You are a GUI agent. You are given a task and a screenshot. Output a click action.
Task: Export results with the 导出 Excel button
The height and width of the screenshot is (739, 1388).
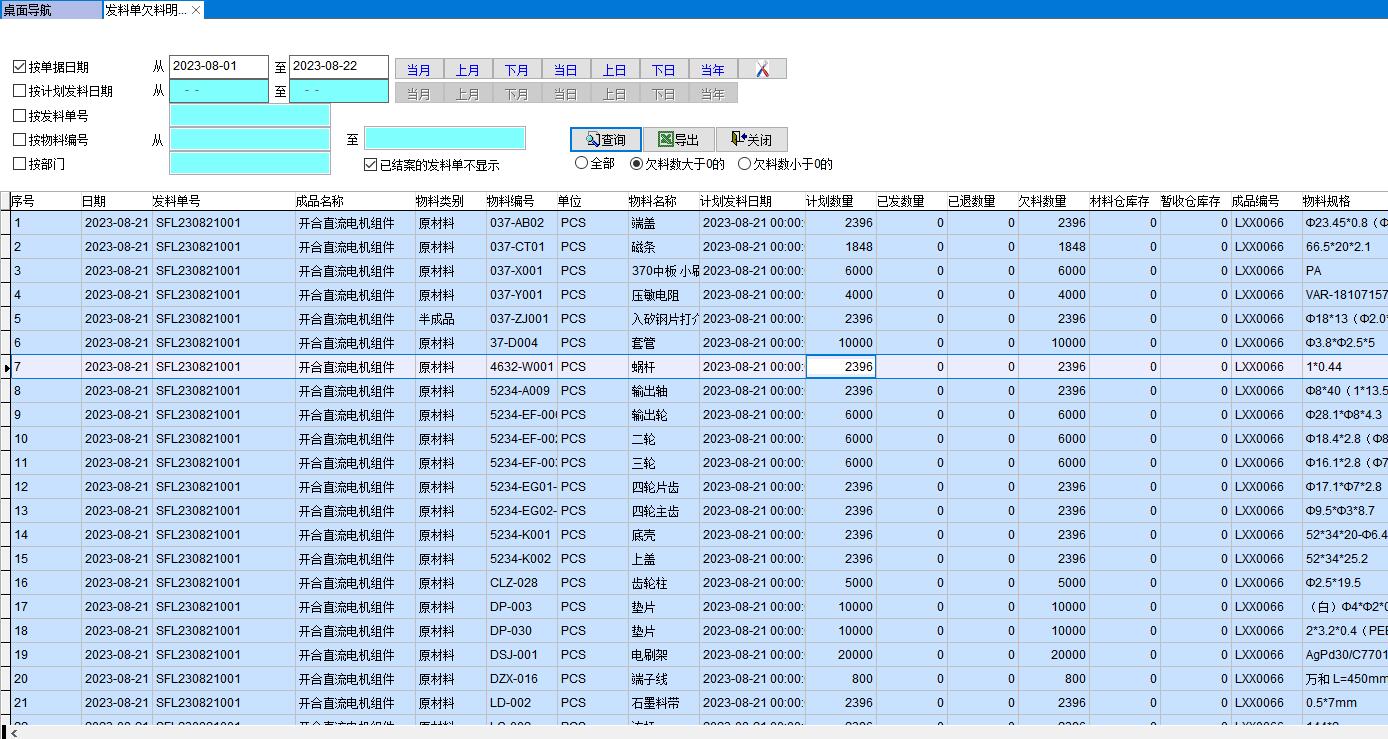(x=678, y=140)
